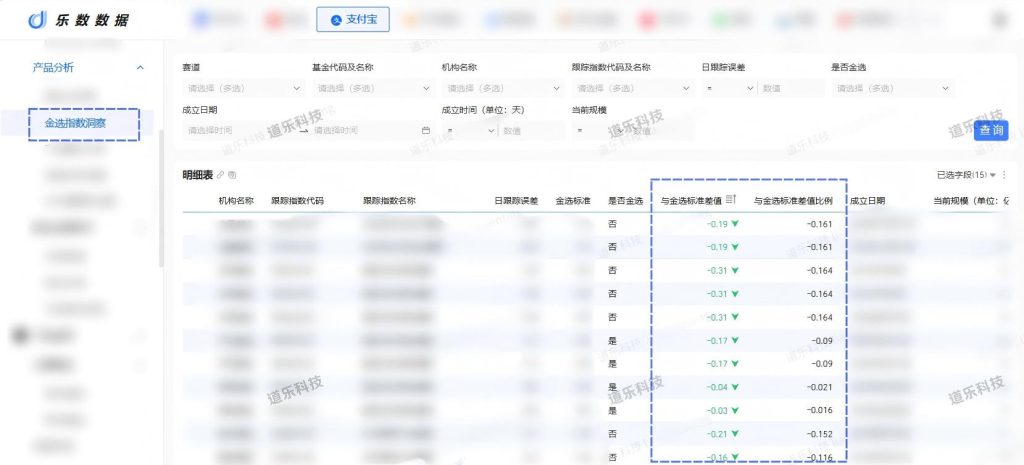The height and width of the screenshot is (465, 1024).
Task: Click the sidebar vertical scrollbar
Action: [160, 200]
